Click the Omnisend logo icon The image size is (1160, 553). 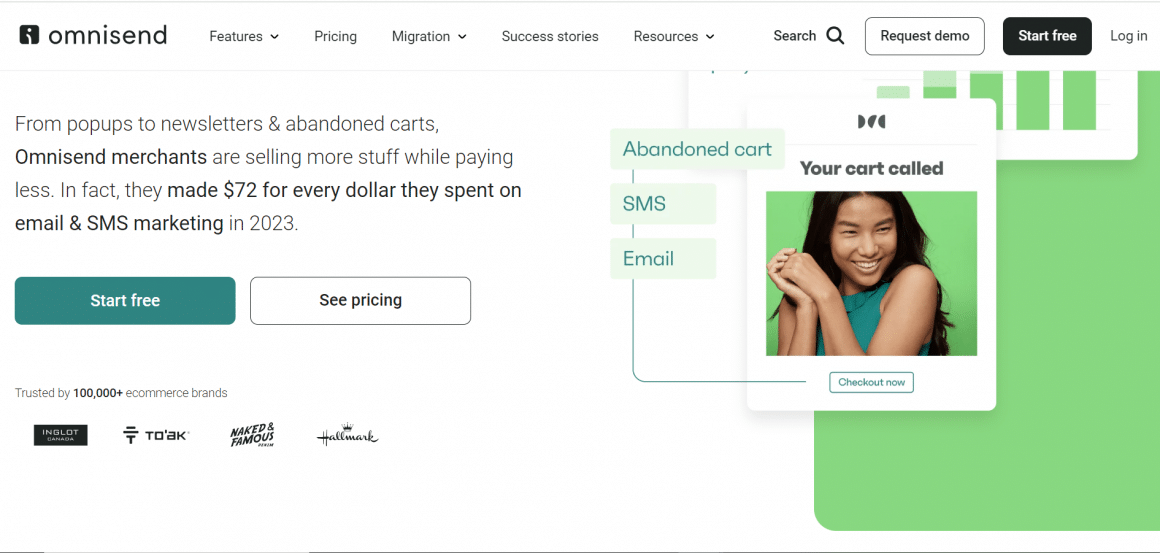click(x=30, y=36)
